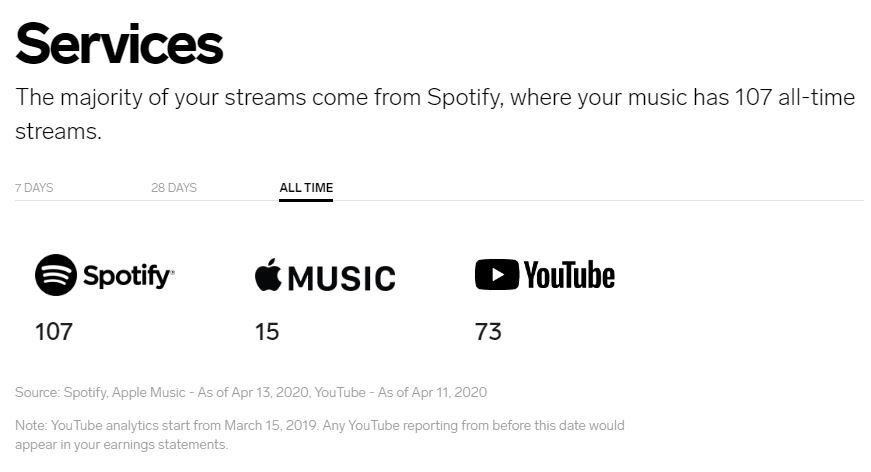Click the YouTube wordmark text
Image resolution: width=871 pixels, height=472 pixels.
pos(569,275)
